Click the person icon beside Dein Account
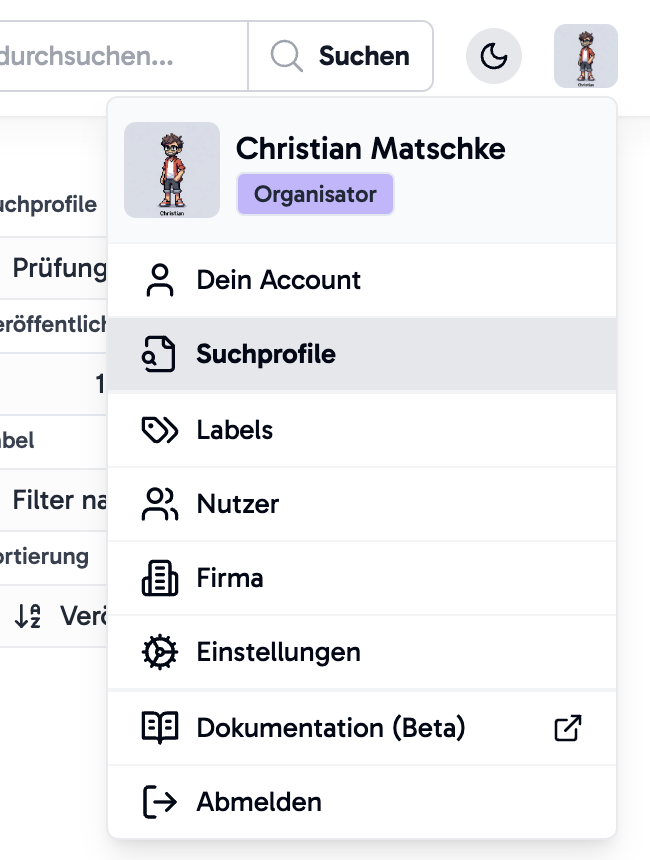 click(160, 280)
